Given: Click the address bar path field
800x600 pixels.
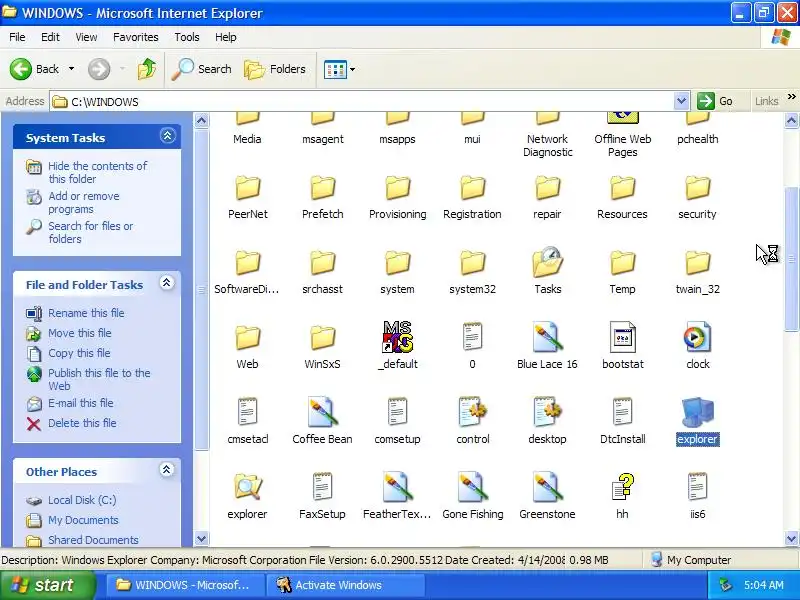Looking at the screenshot, I should 362,101.
